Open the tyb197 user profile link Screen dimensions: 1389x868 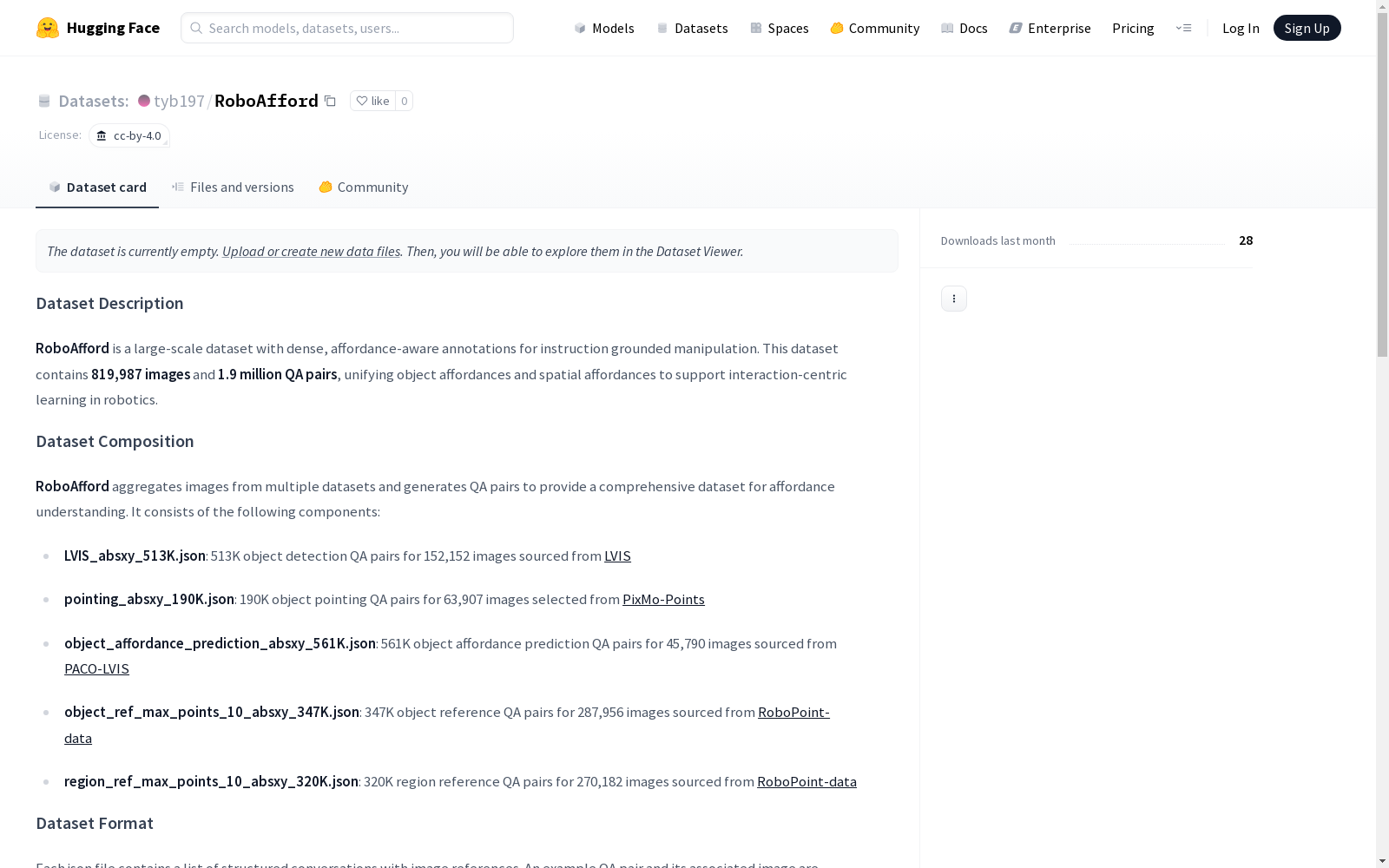point(179,101)
